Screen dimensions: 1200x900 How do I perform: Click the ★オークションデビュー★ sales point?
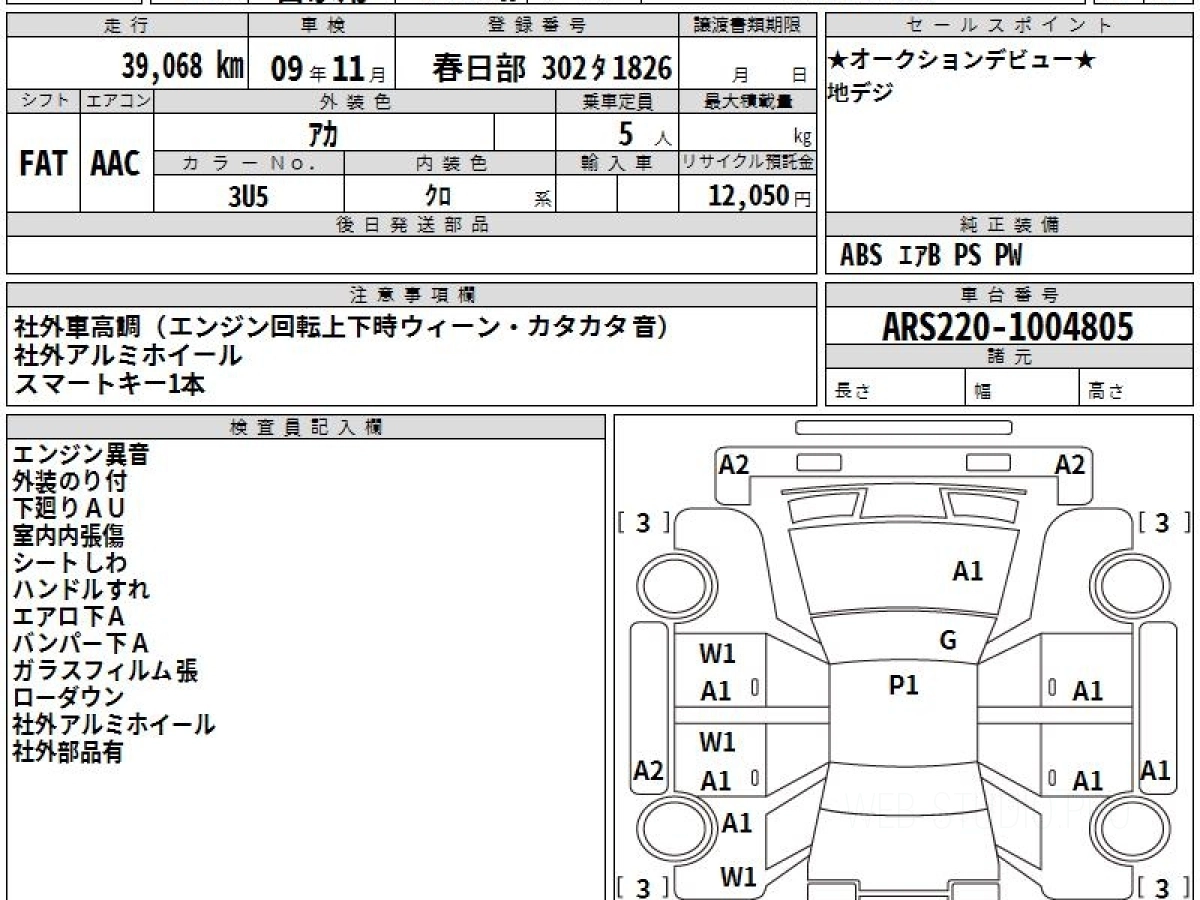[x=962, y=62]
